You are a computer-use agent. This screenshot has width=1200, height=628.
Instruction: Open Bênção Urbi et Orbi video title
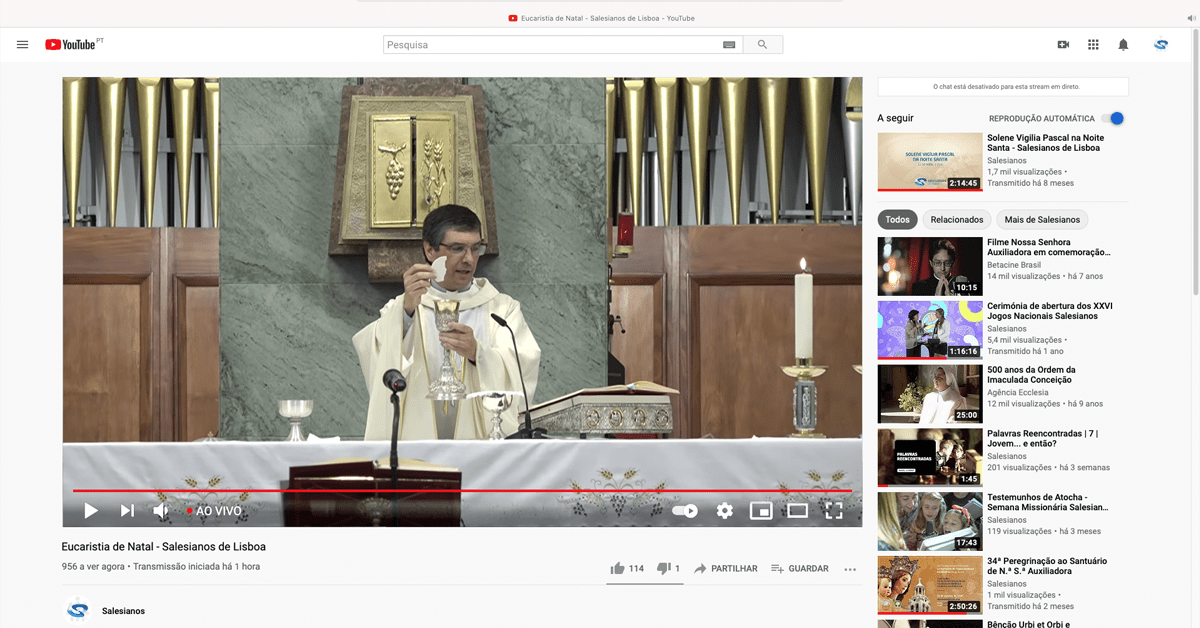pos(1031,624)
